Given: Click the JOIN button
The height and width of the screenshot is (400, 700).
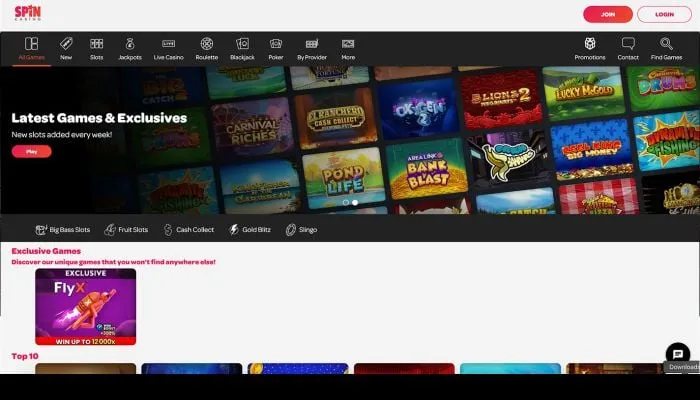Looking at the screenshot, I should (x=608, y=14).
